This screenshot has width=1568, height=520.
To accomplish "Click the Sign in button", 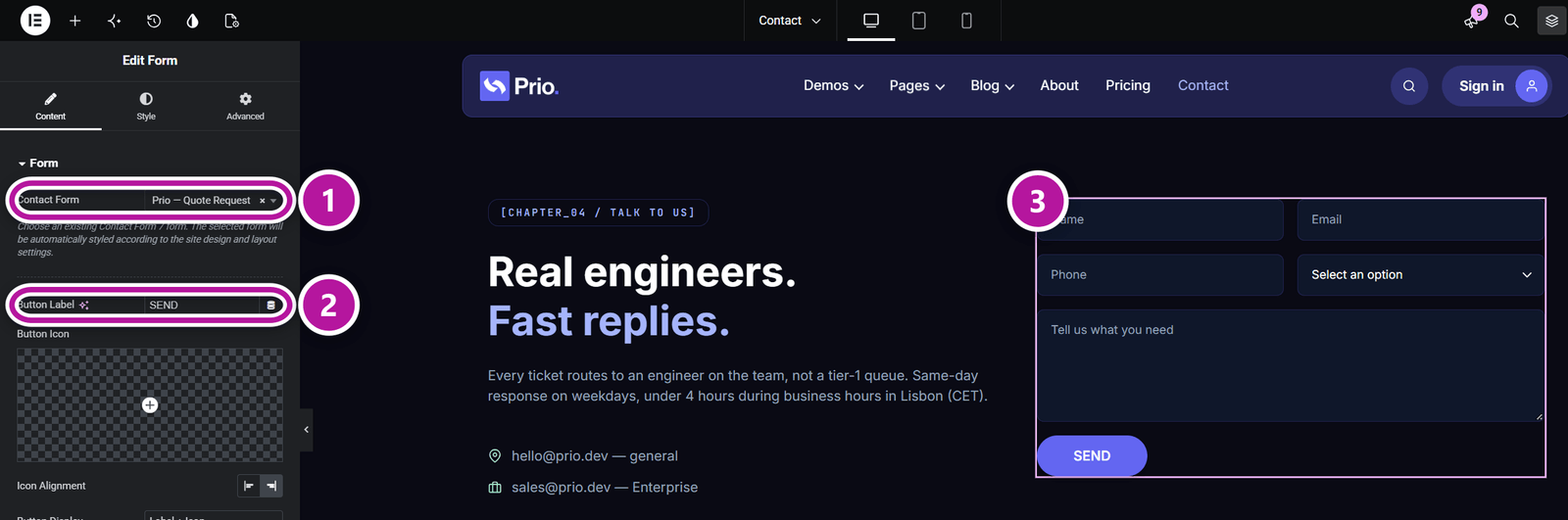I will pos(1495,86).
